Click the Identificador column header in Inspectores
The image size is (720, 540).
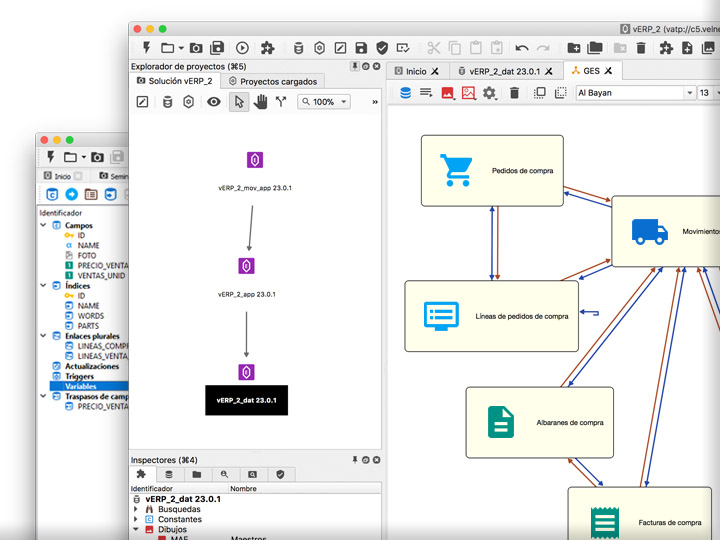click(x=179, y=488)
